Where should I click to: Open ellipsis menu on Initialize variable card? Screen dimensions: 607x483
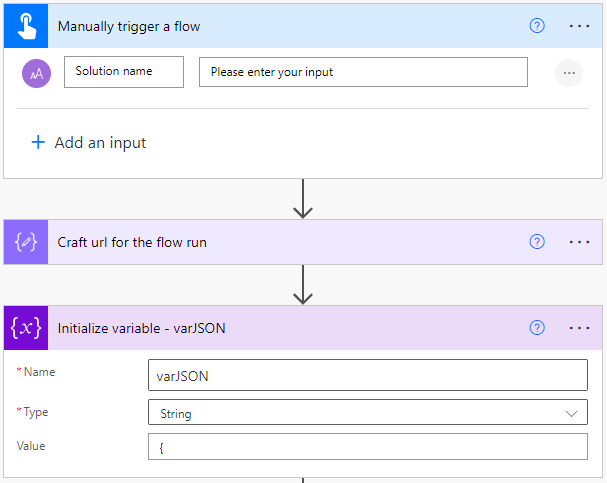tap(580, 327)
